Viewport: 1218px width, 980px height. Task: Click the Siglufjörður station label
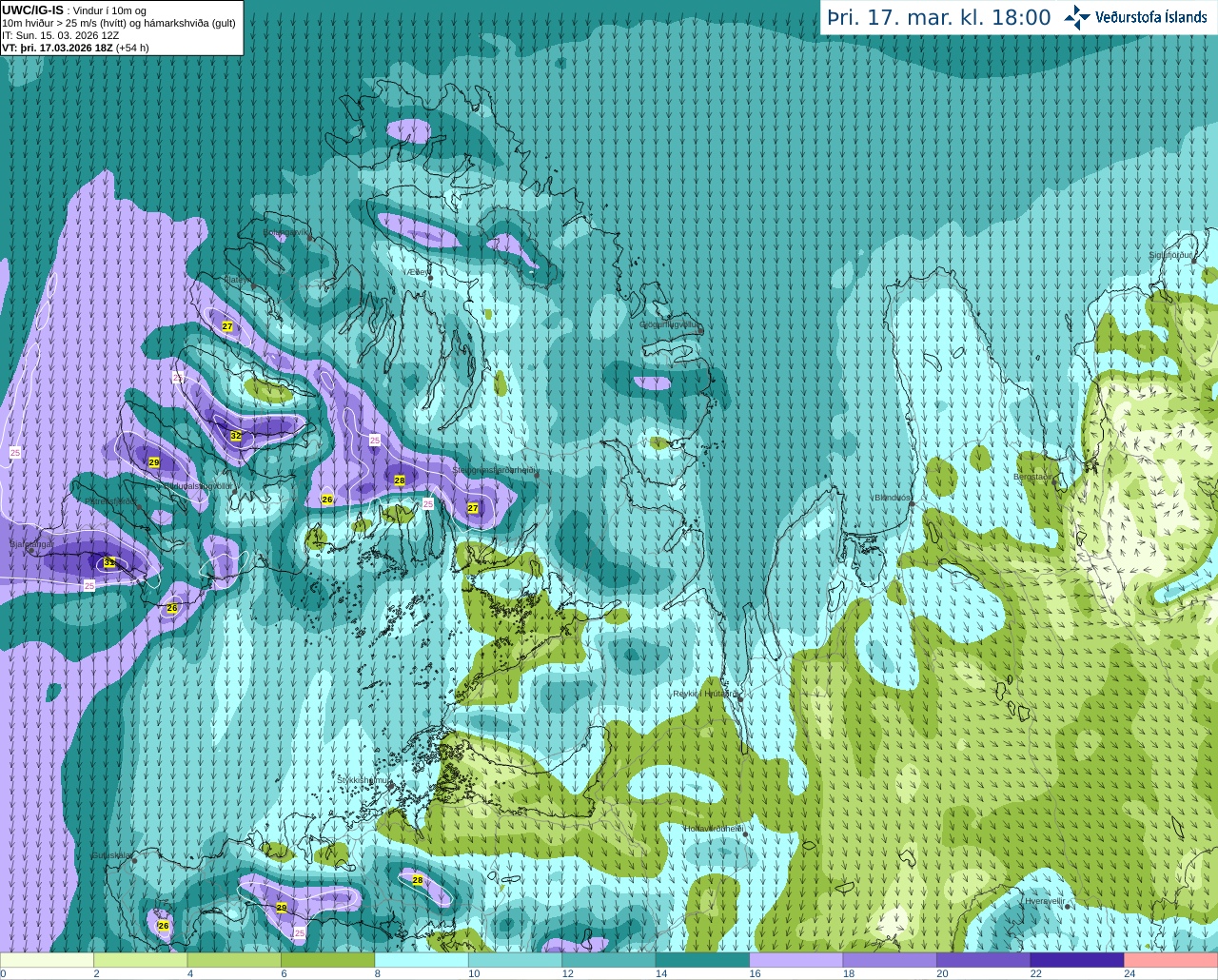click(1170, 255)
